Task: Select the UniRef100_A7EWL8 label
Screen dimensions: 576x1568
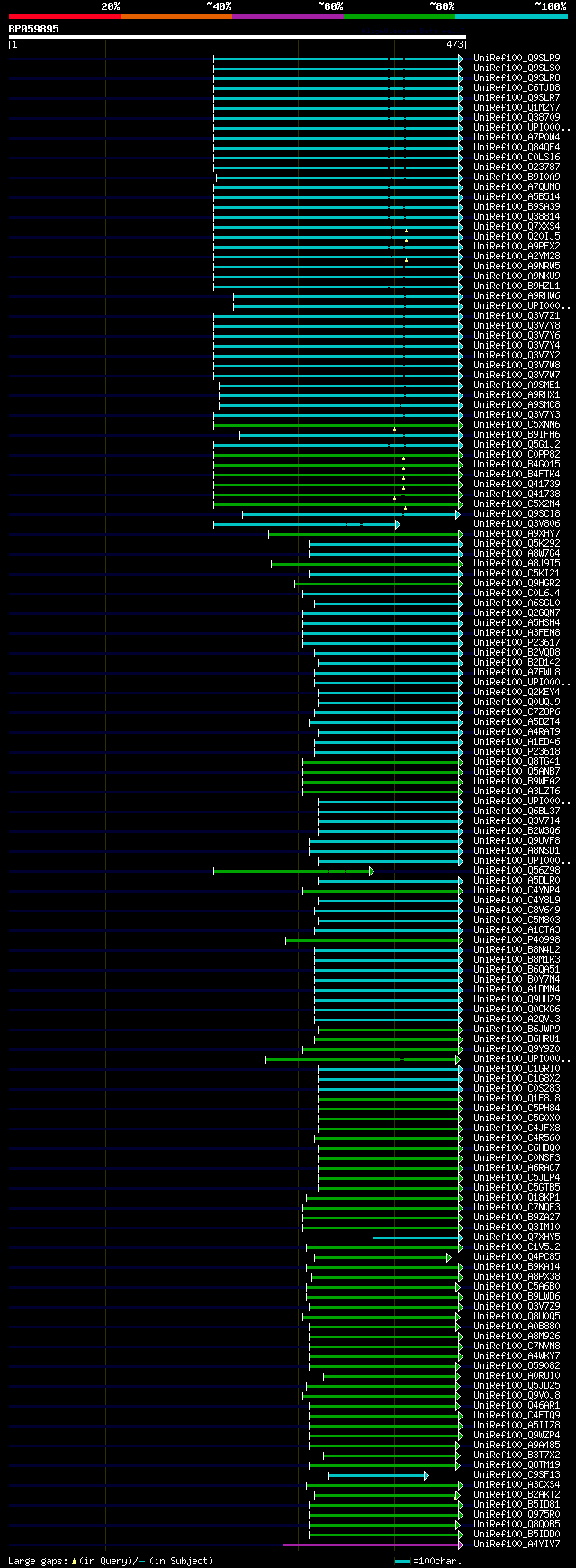Action: point(517,672)
